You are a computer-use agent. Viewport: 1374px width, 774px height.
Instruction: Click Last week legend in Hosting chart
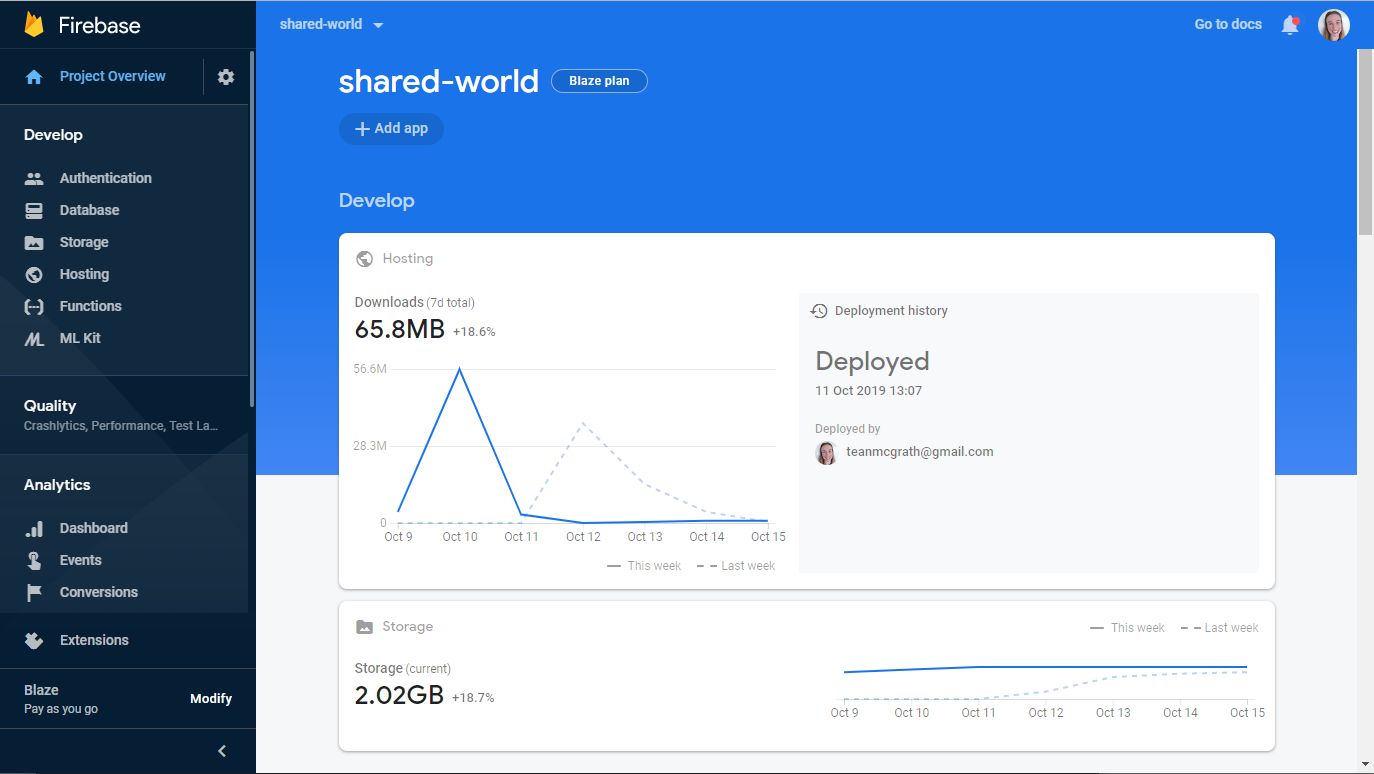point(735,566)
